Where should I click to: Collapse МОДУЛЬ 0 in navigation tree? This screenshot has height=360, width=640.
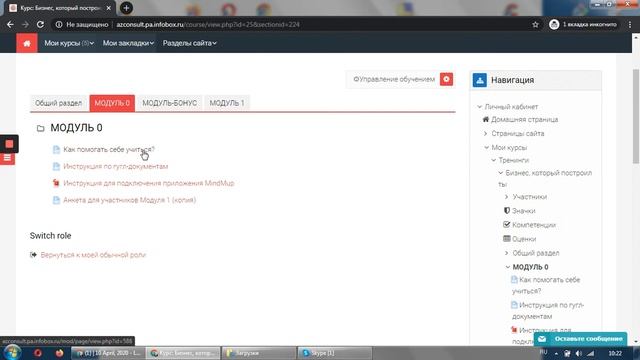508,267
